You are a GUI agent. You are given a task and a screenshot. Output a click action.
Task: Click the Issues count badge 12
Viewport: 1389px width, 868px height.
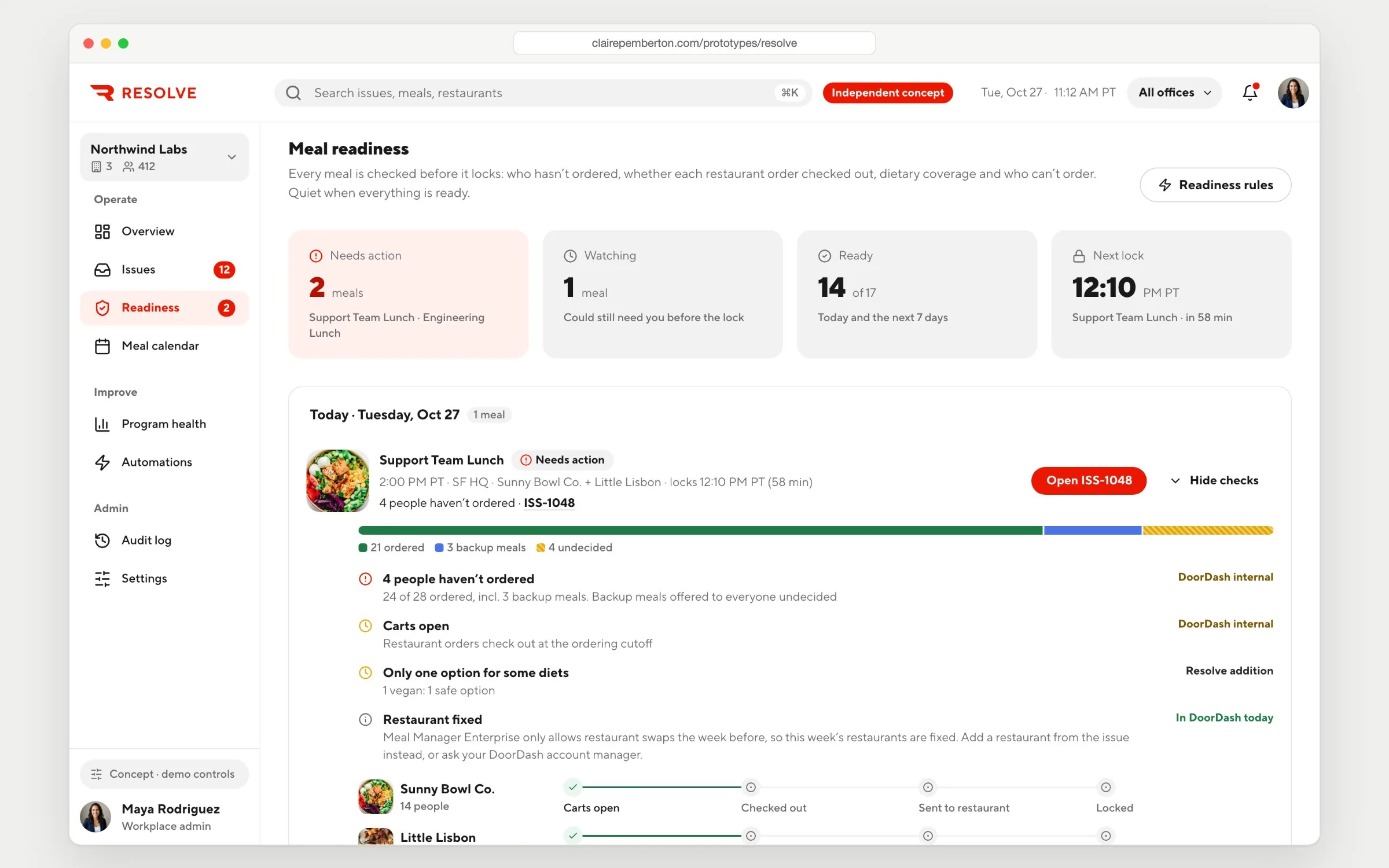click(225, 270)
